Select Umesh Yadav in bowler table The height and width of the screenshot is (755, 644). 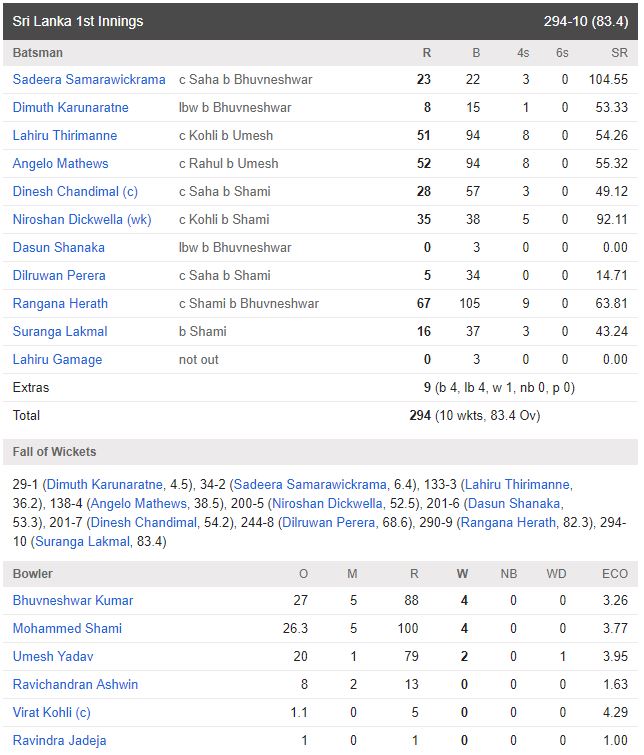53,656
